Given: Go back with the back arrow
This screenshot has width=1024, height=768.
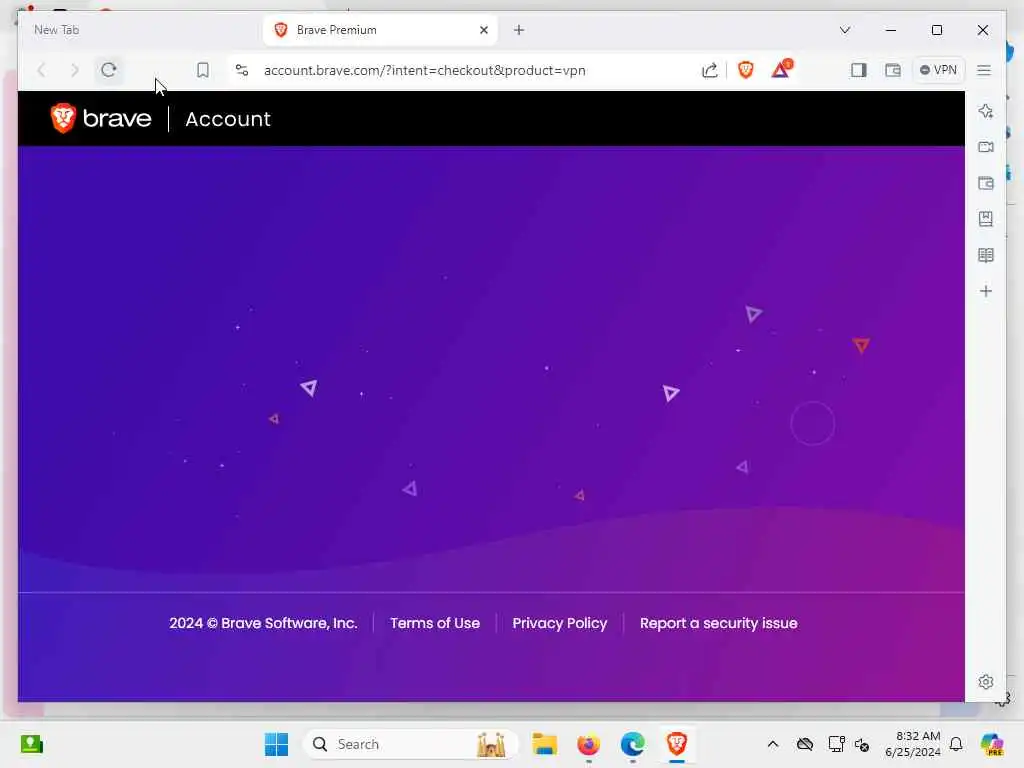Looking at the screenshot, I should [41, 70].
